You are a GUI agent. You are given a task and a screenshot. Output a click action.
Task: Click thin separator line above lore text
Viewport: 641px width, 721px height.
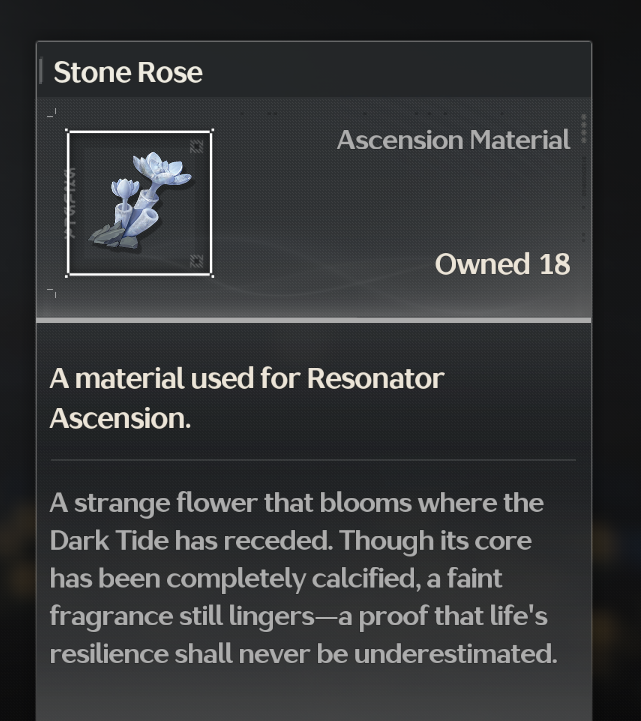point(313,460)
